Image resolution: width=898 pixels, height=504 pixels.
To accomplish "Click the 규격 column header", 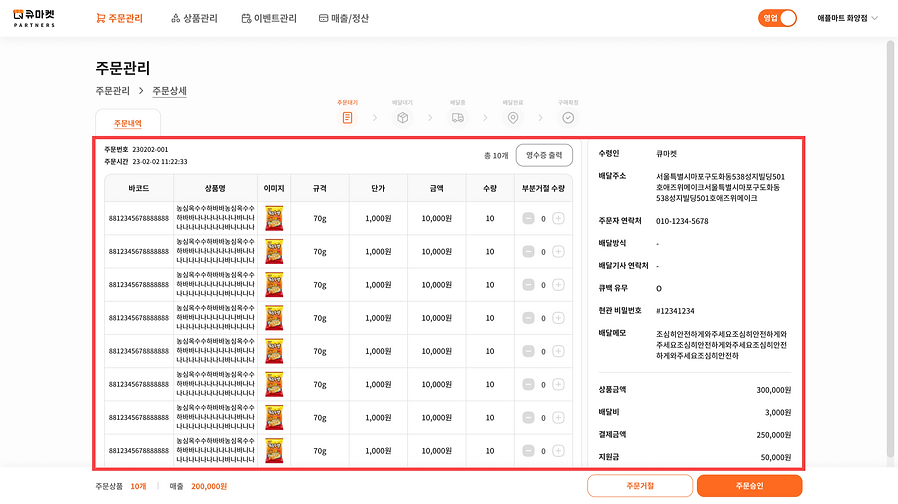I will click(x=320, y=188).
